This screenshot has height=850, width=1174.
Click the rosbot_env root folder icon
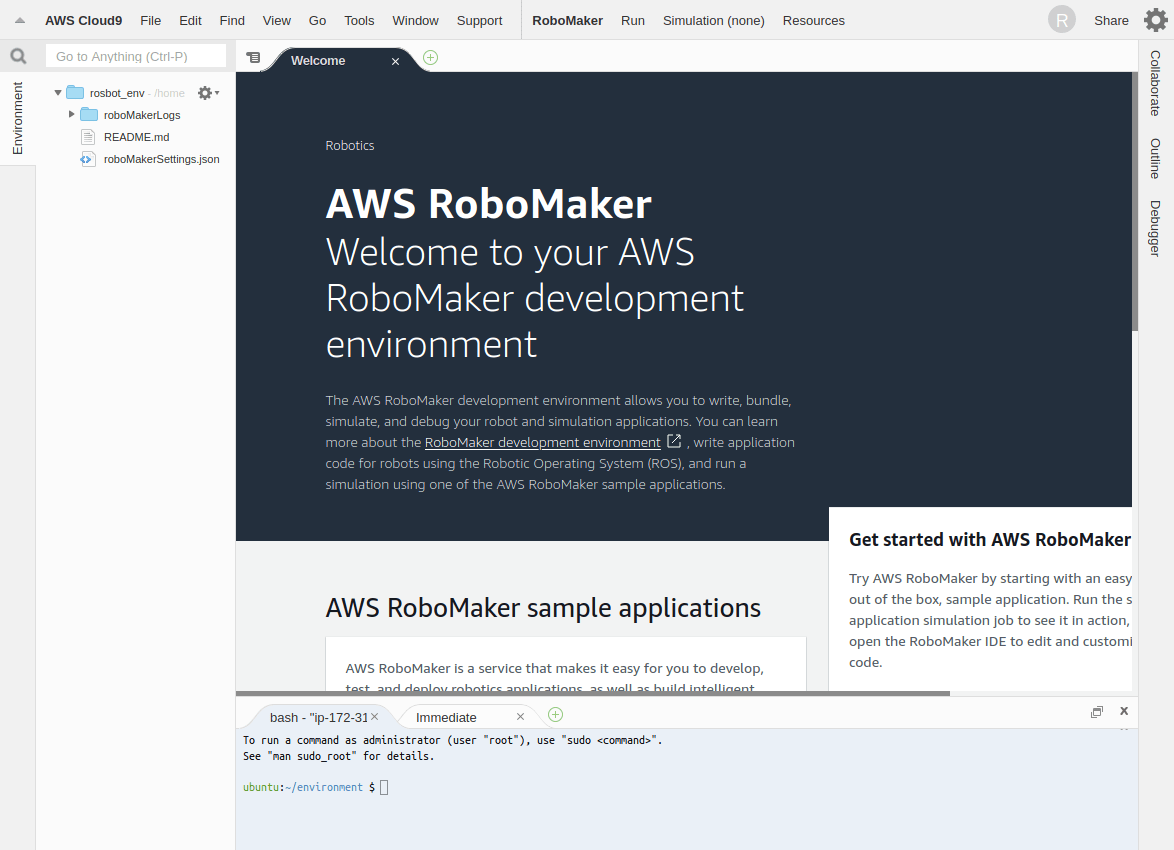75,93
